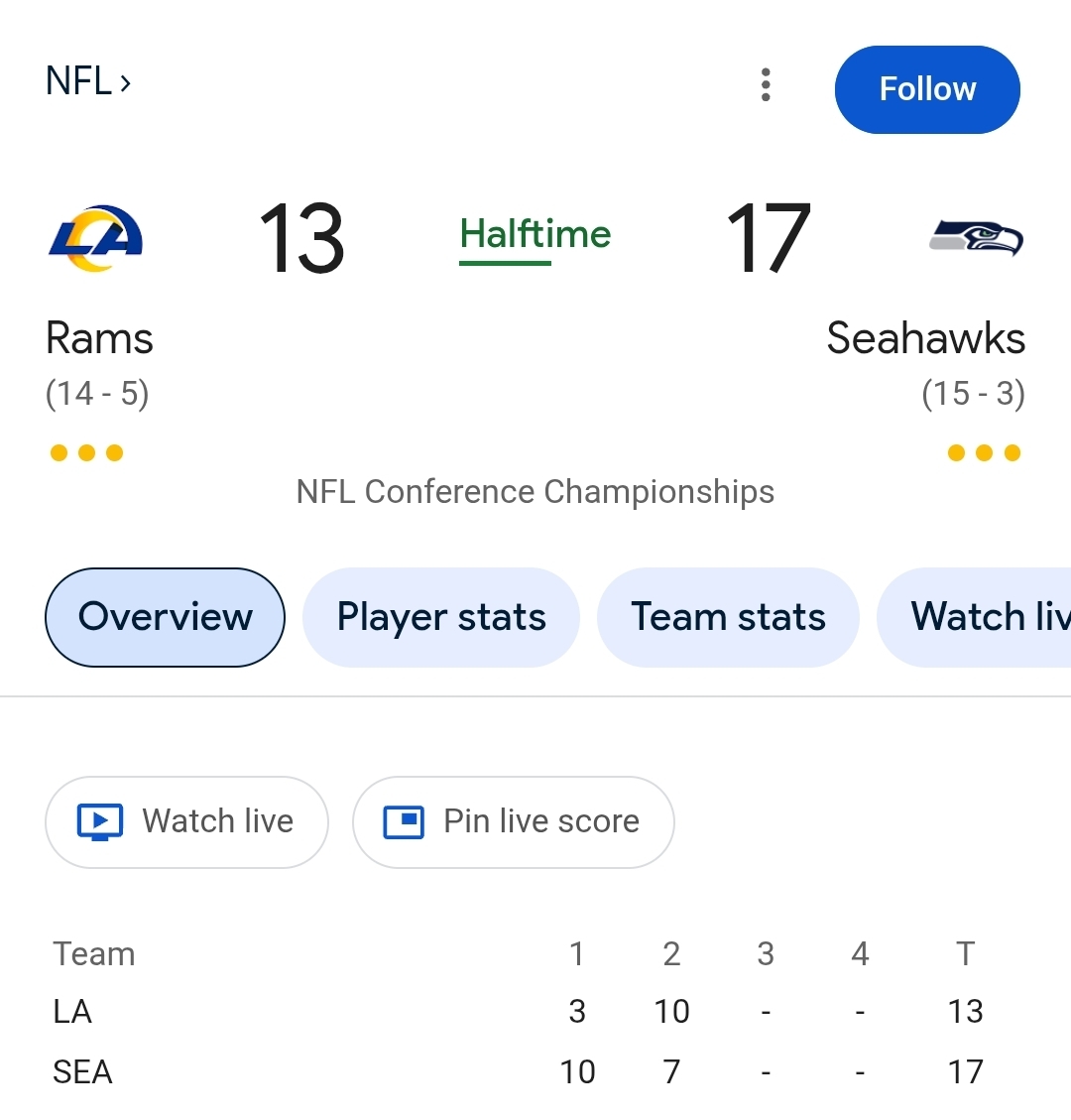Click the Rams team name

(99, 338)
